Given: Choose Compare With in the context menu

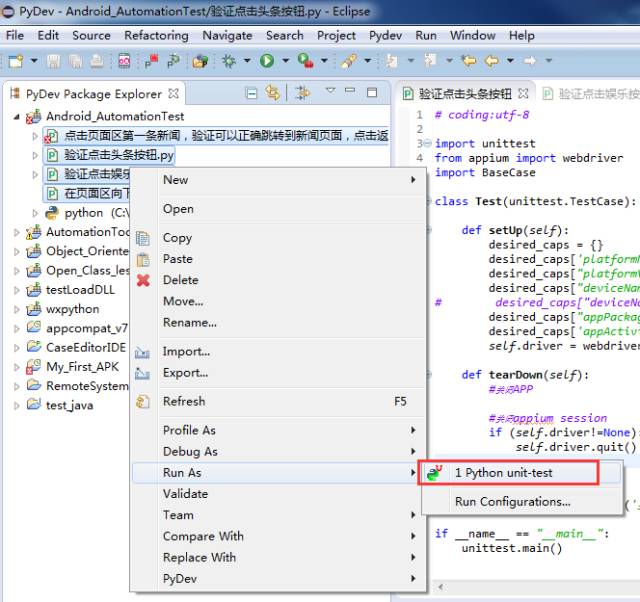Looking at the screenshot, I should [x=279, y=536].
